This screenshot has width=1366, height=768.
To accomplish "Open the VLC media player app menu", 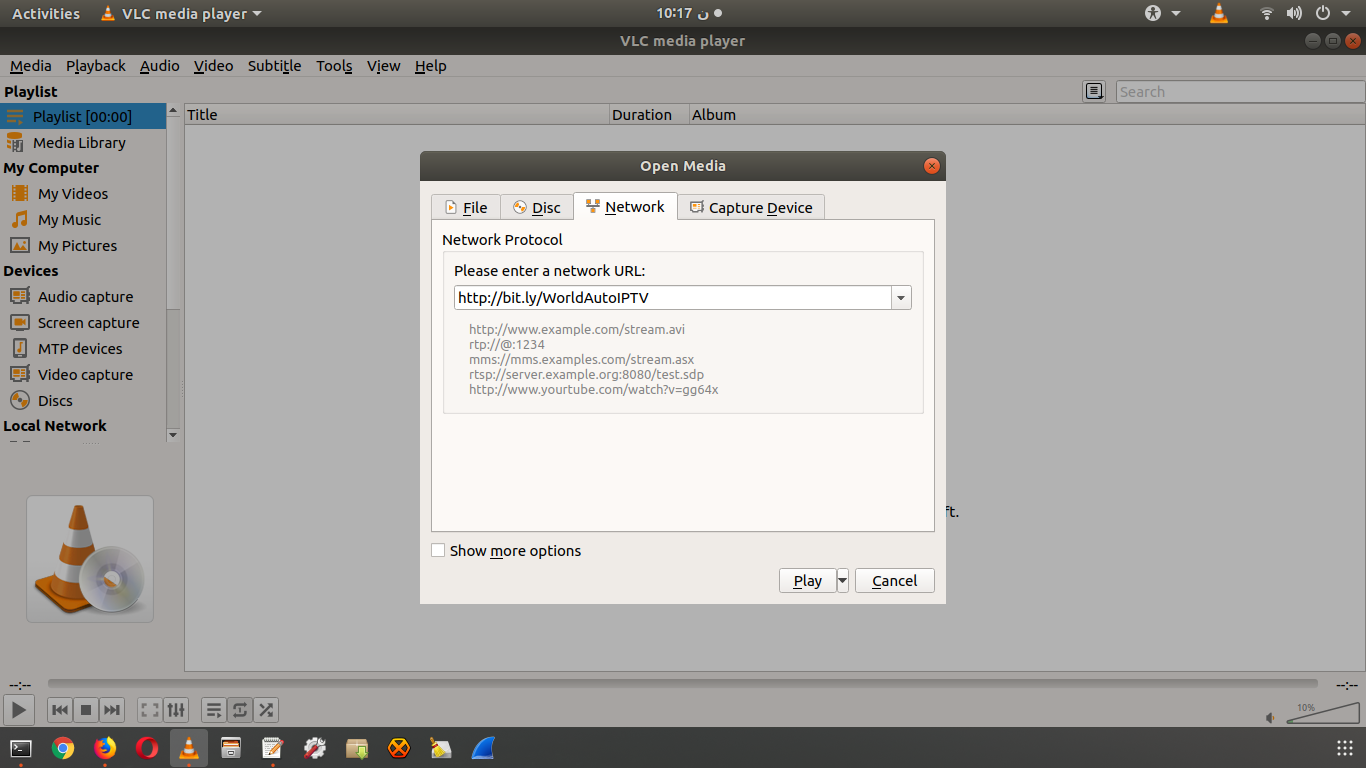I will click(x=181, y=13).
